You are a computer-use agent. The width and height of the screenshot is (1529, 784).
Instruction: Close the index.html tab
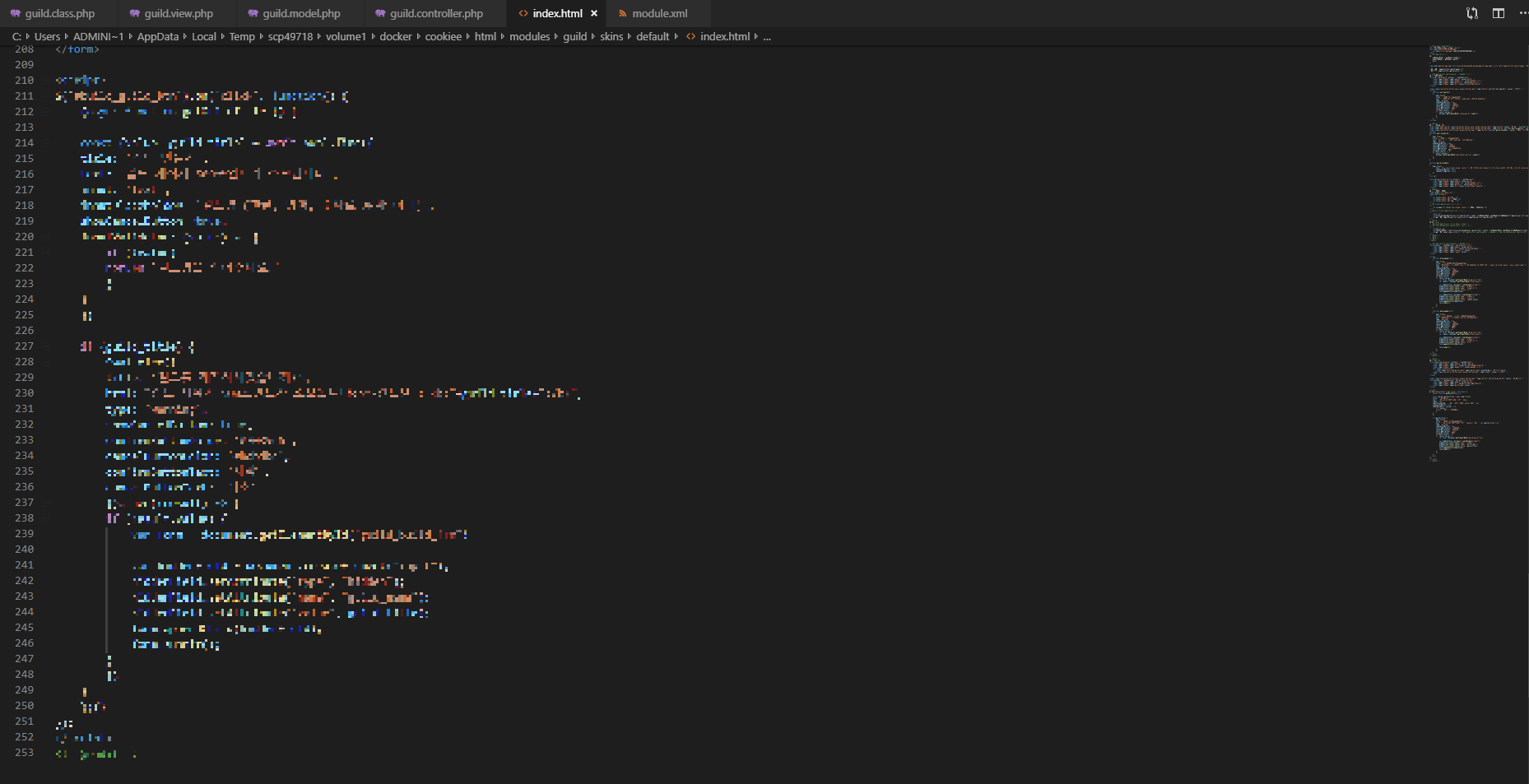(x=594, y=13)
